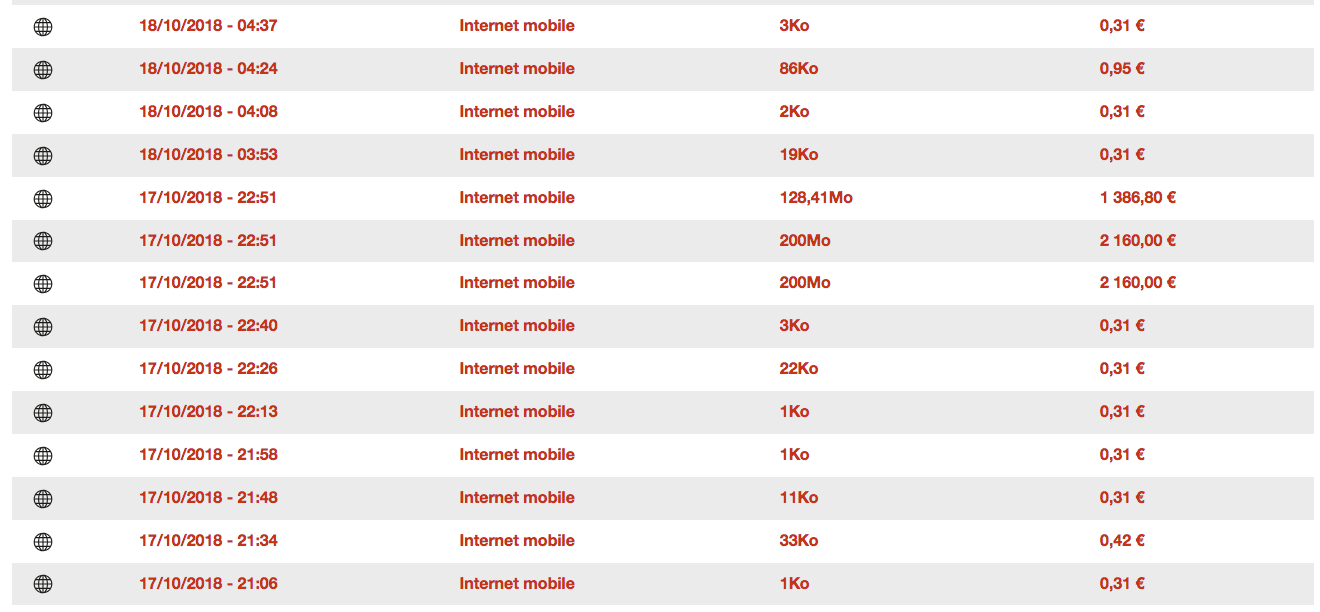This screenshot has width=1320, height=612.
Task: Click the globe icon for 18/10/2018 04:37
Action: [43, 27]
